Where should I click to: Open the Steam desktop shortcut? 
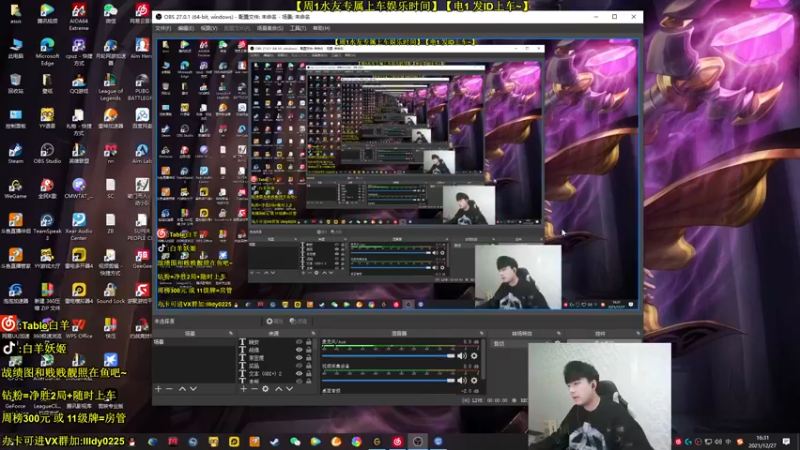[x=15, y=154]
